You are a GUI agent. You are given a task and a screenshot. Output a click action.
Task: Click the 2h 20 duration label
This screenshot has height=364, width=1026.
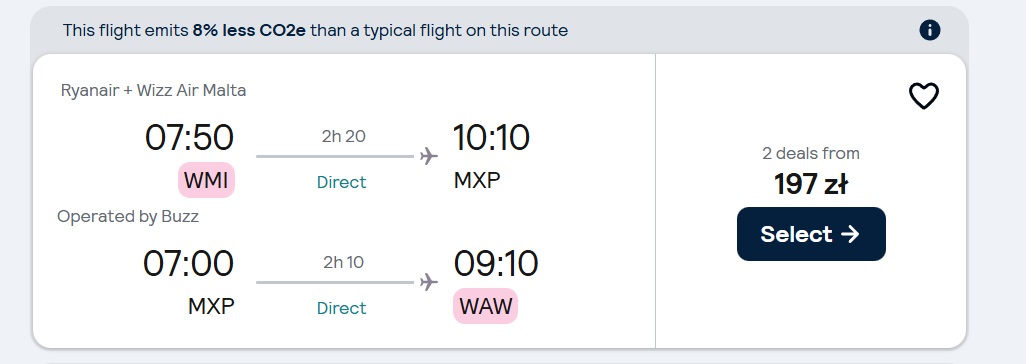click(x=344, y=136)
